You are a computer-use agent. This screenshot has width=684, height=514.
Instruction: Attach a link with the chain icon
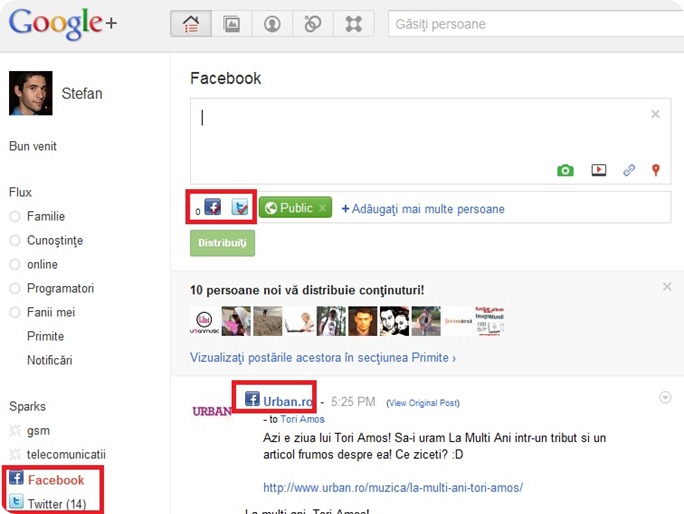[x=629, y=170]
